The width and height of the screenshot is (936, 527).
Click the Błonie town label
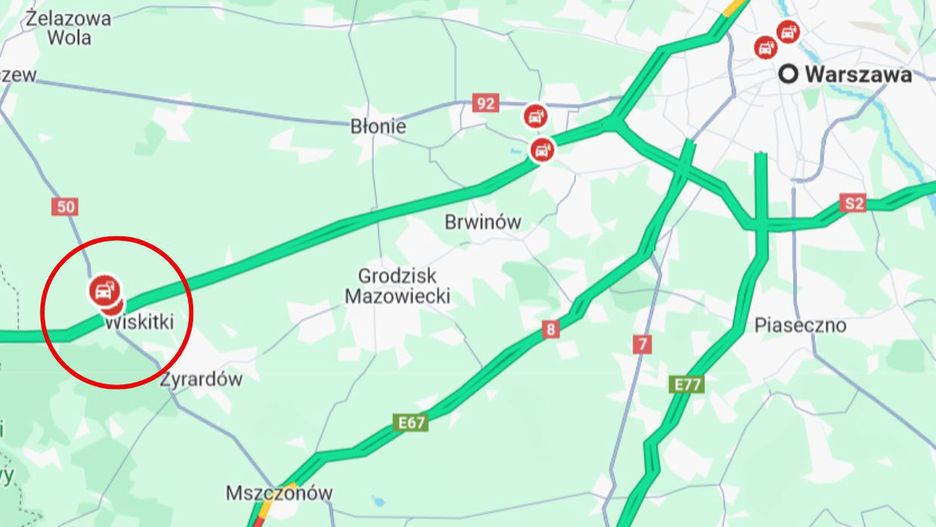(378, 127)
